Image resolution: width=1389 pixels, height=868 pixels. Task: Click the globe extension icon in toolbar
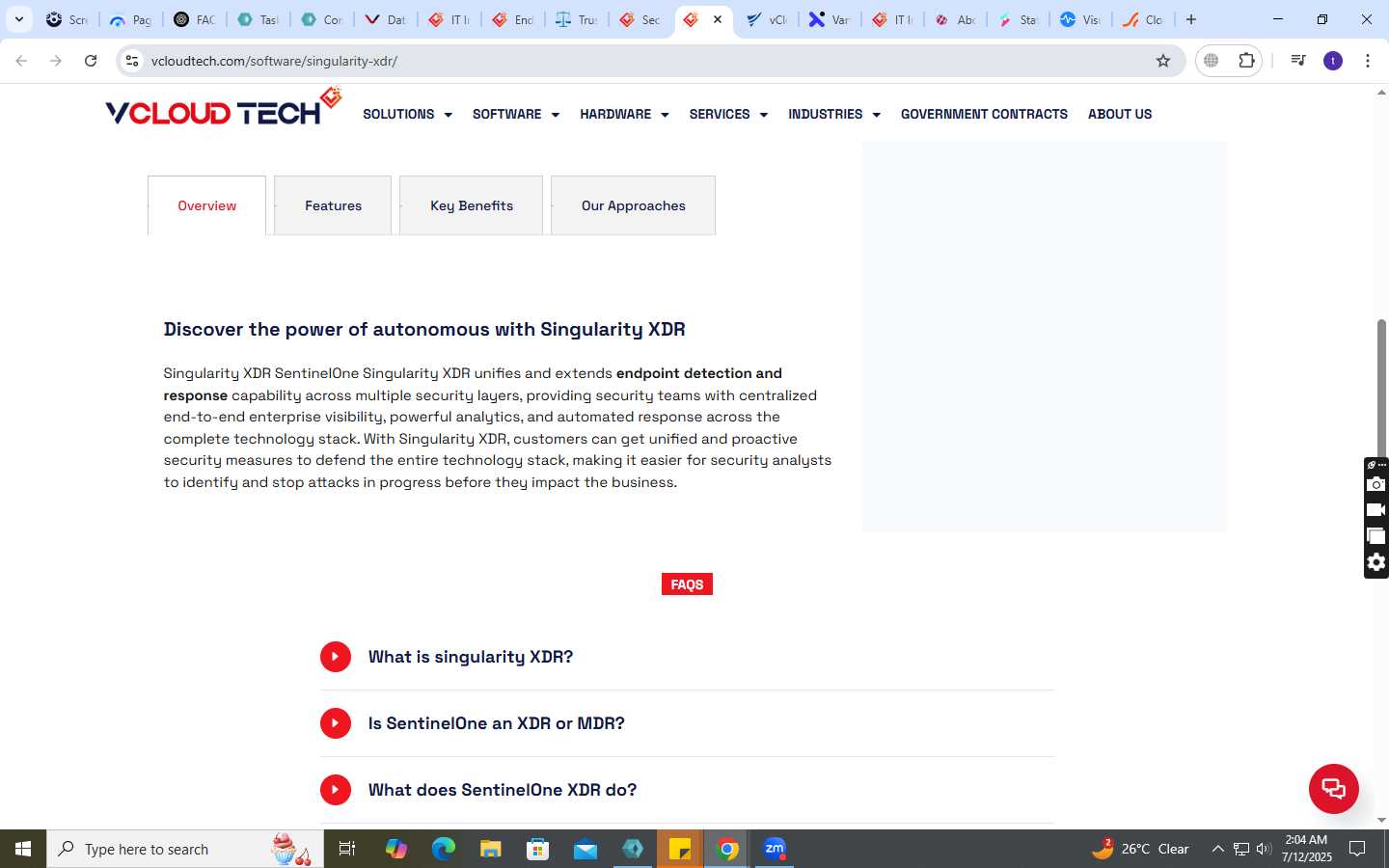click(x=1212, y=61)
